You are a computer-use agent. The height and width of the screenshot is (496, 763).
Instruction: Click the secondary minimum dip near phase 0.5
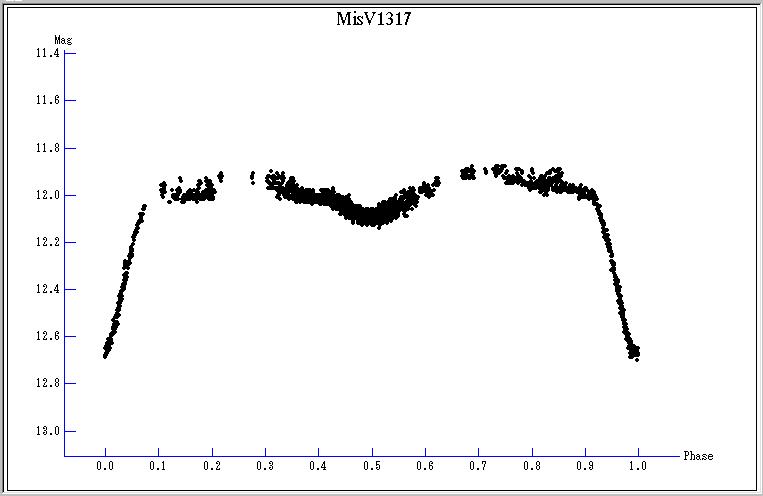[x=371, y=215]
